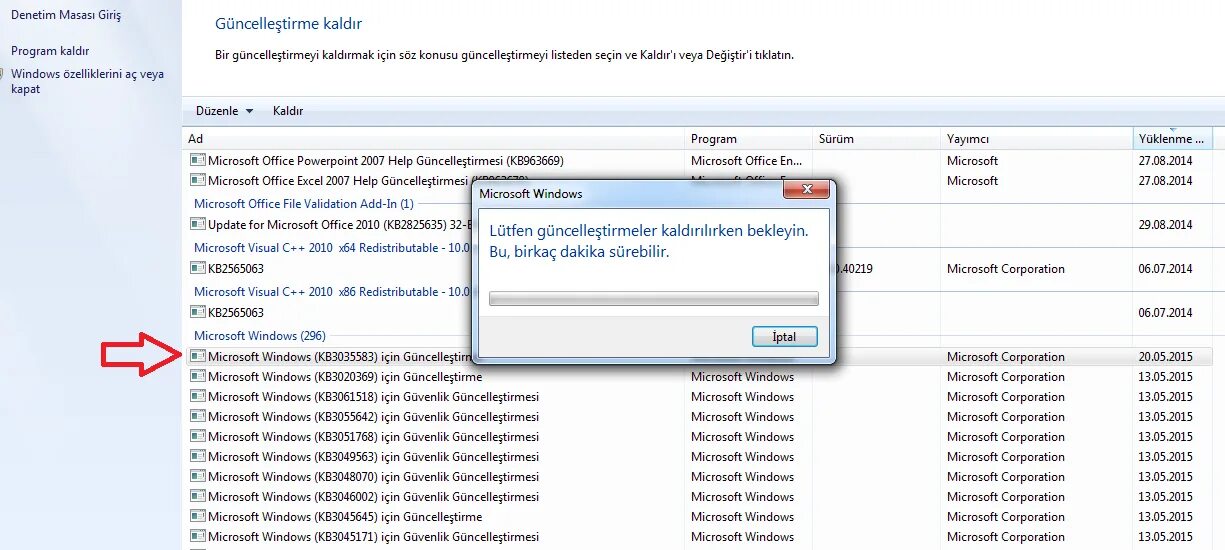1225x550 pixels.
Task: Select the KB3061518 için Güvenlik Güncelleştirmesi text
Action: click(373, 397)
